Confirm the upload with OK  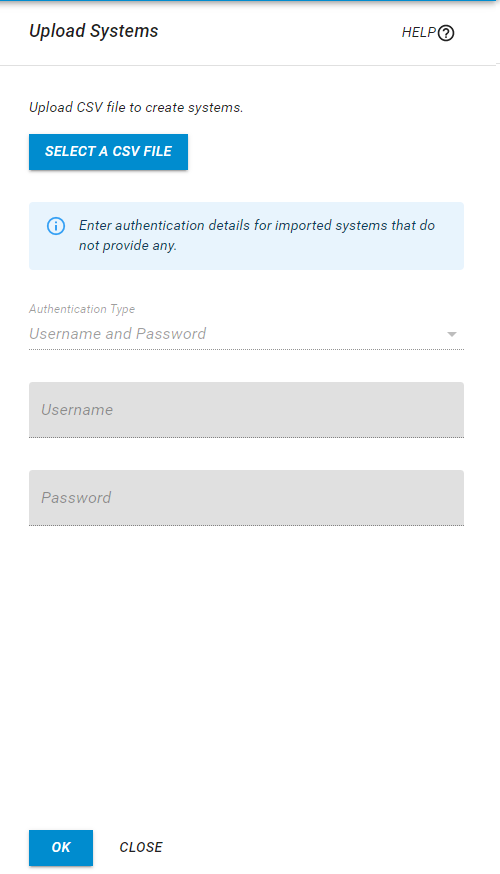tap(61, 847)
